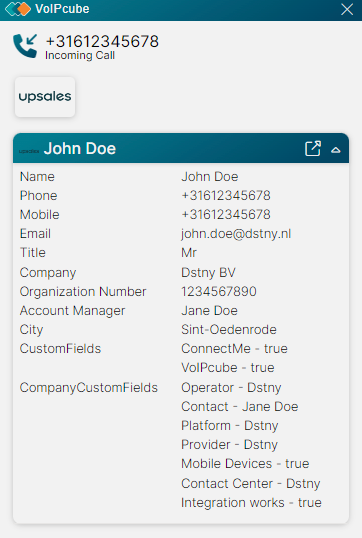Click the email john.doe@dstny.nl
Screen dimensions: 362x538
click(236, 234)
